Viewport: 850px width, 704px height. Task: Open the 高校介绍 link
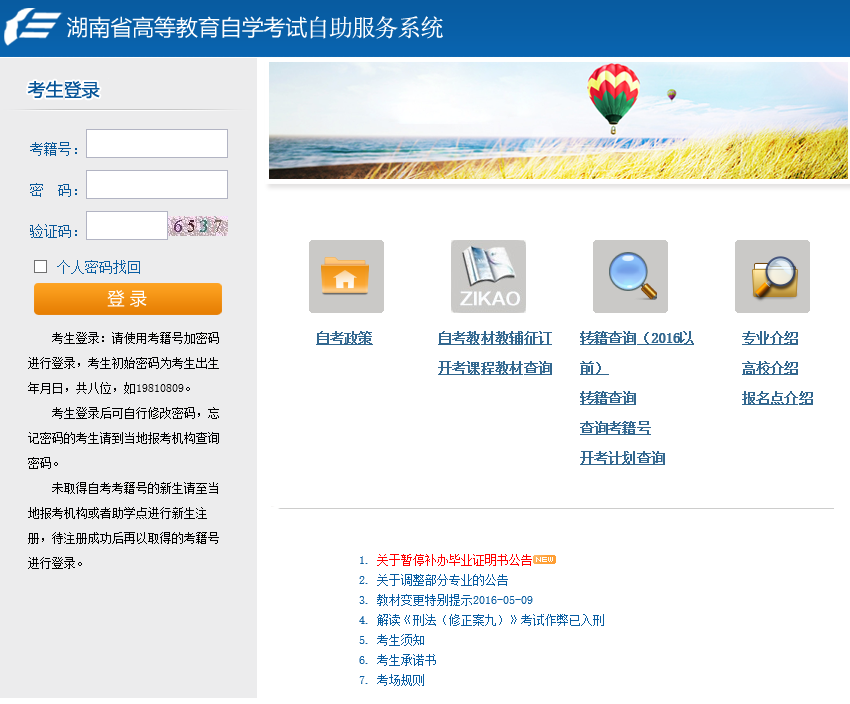770,368
